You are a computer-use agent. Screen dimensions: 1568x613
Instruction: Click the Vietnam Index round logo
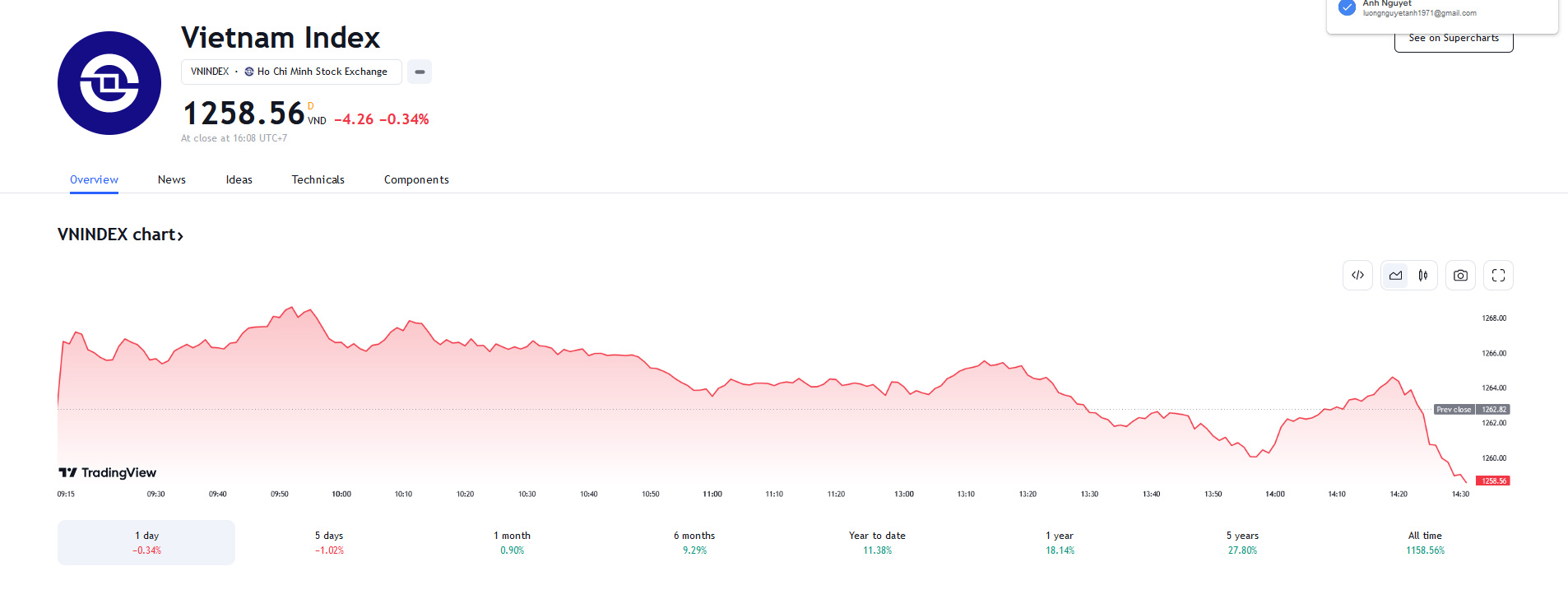[x=109, y=83]
